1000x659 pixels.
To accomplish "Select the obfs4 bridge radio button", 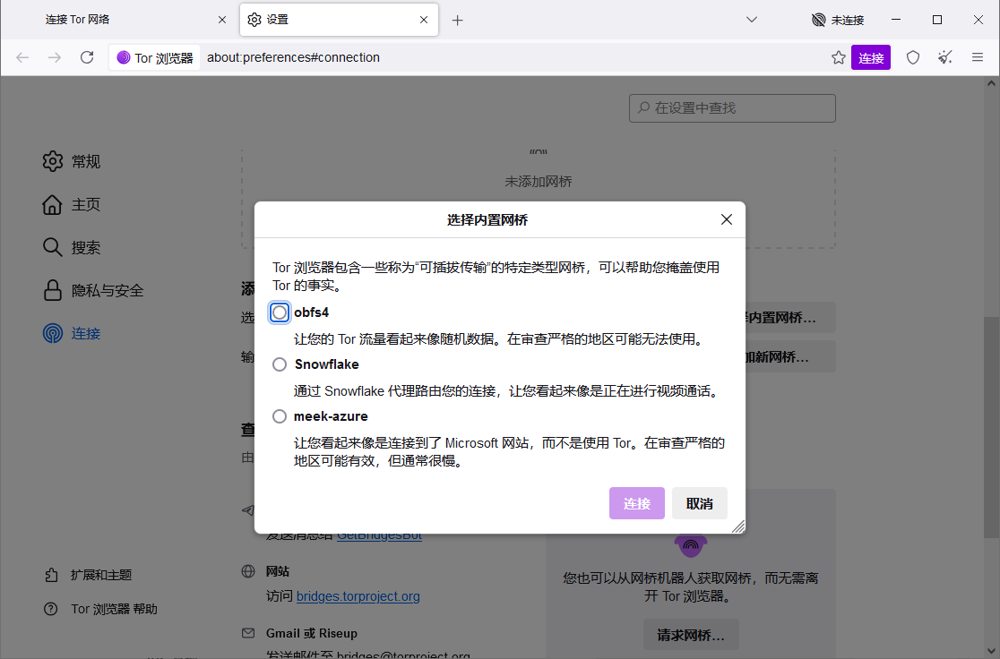I will click(280, 313).
